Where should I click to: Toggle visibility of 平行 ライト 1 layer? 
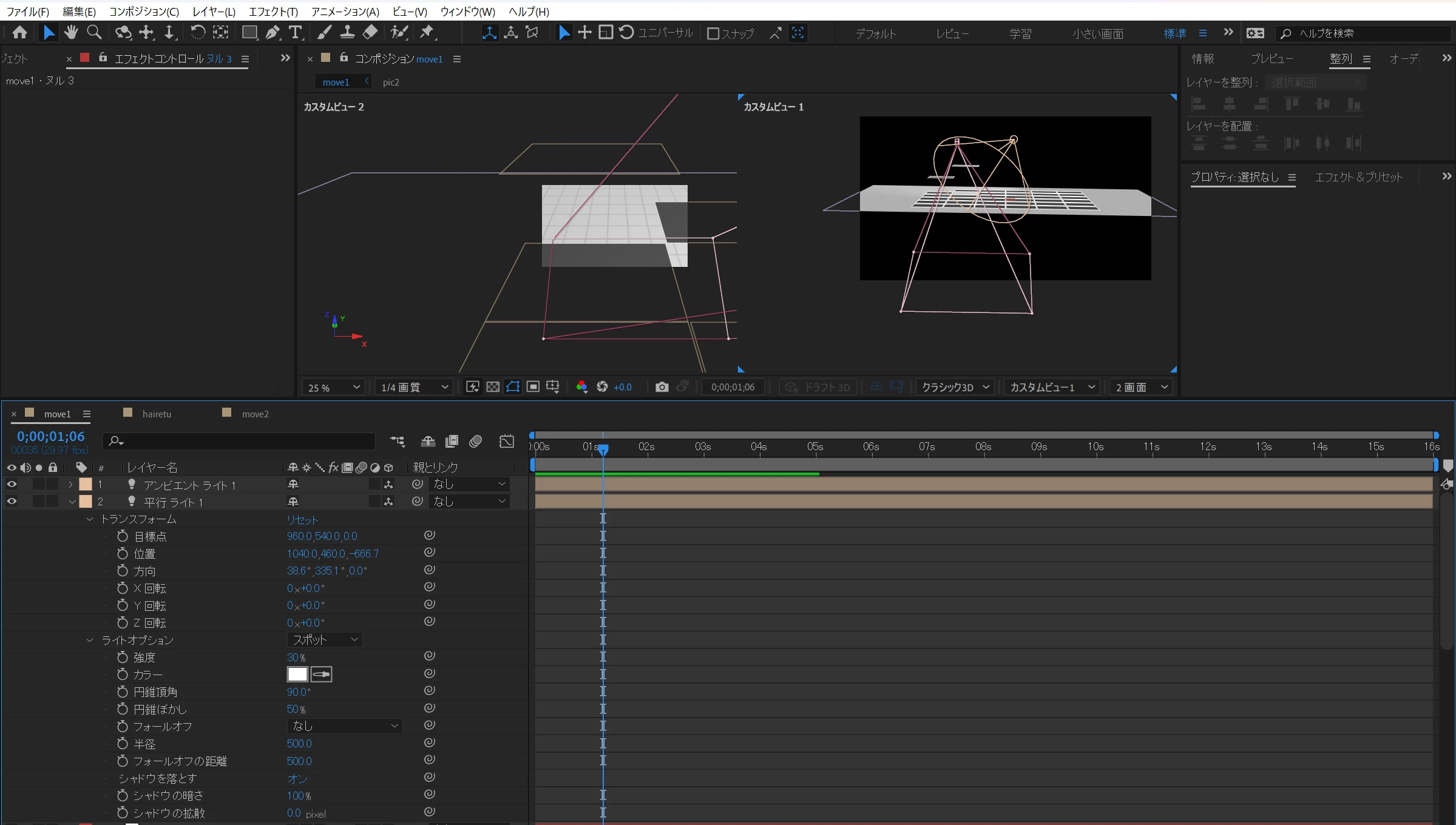[x=12, y=502]
